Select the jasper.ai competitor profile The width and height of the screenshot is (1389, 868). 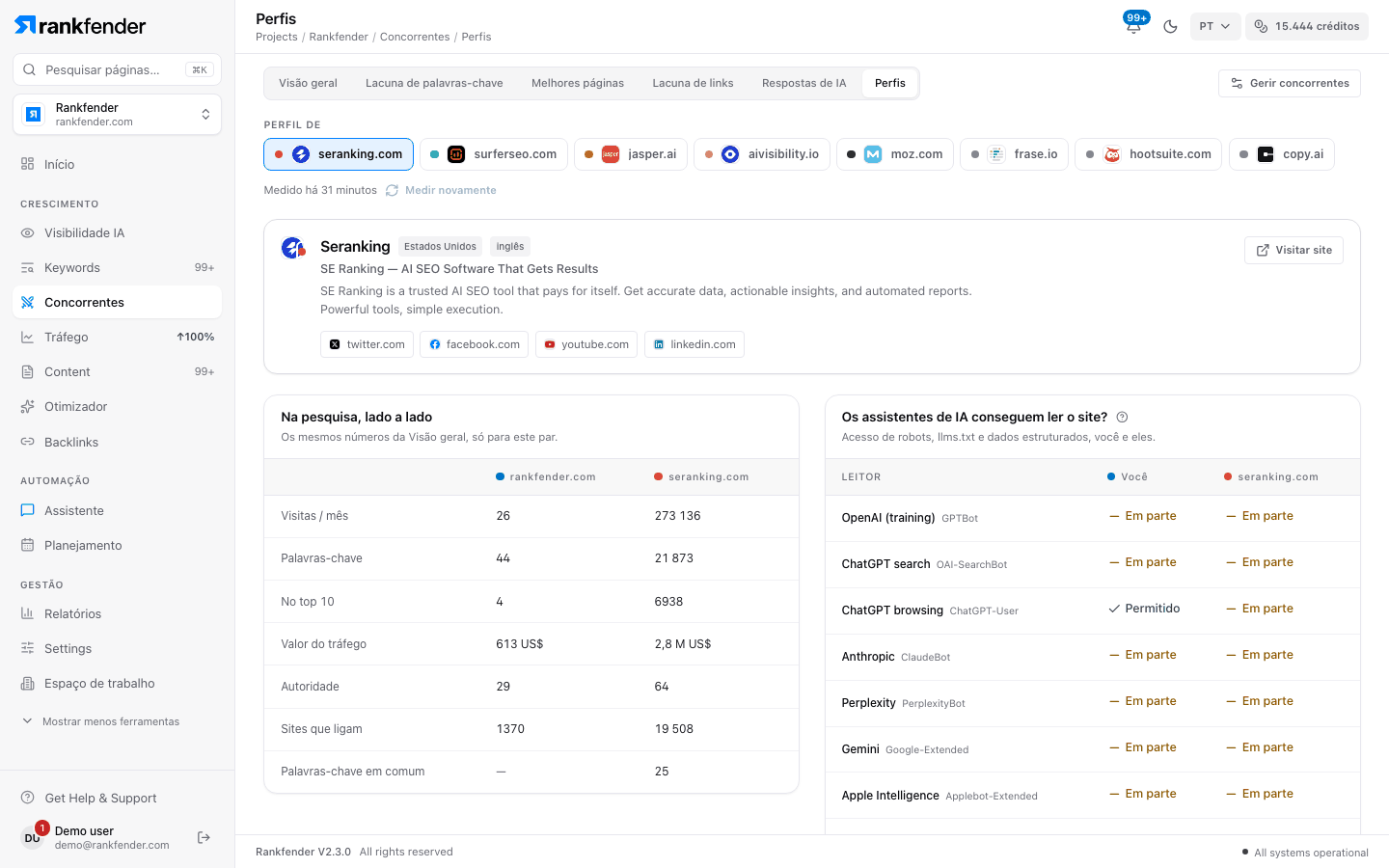[631, 154]
